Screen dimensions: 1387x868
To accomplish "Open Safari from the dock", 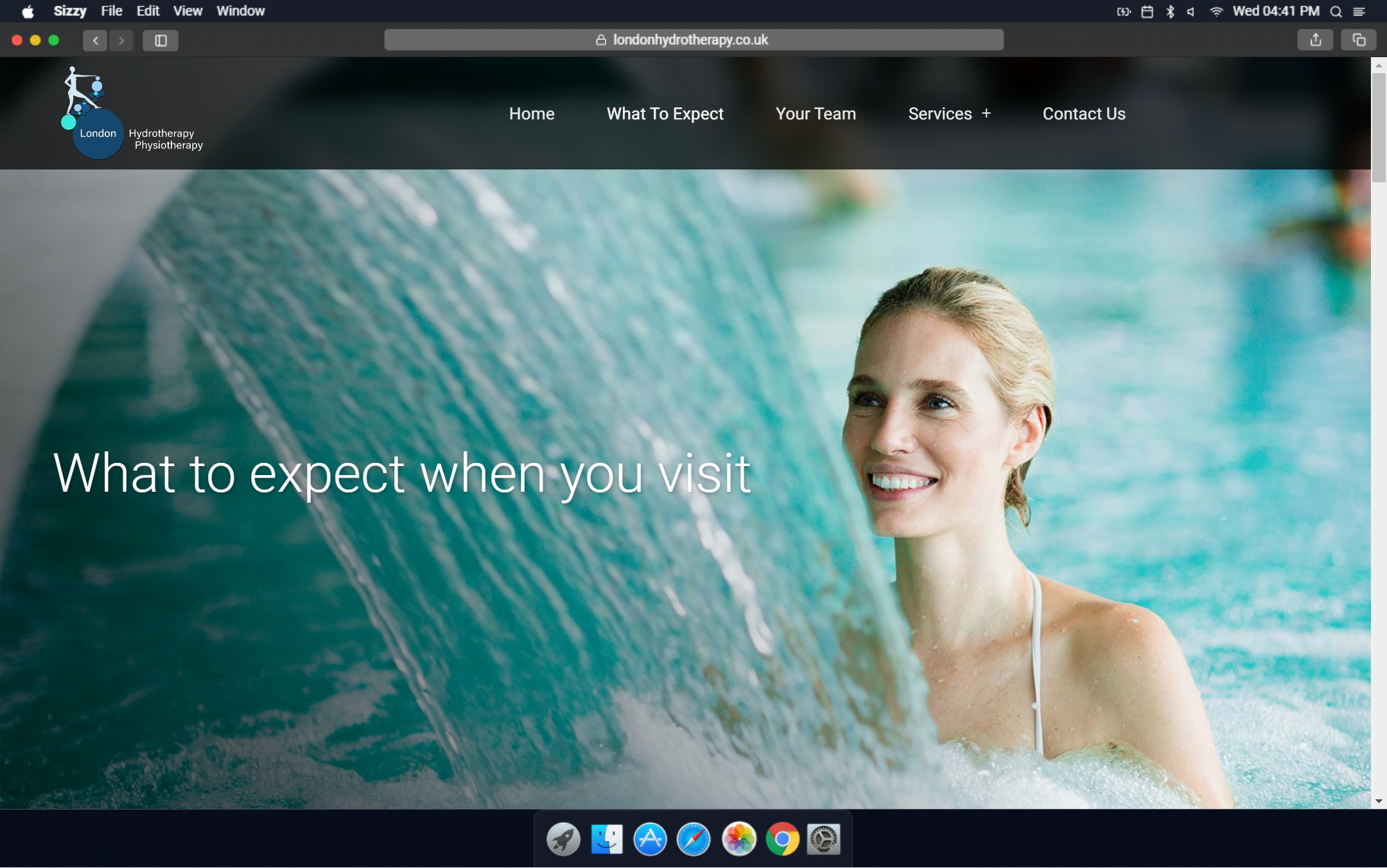I will 693,839.
